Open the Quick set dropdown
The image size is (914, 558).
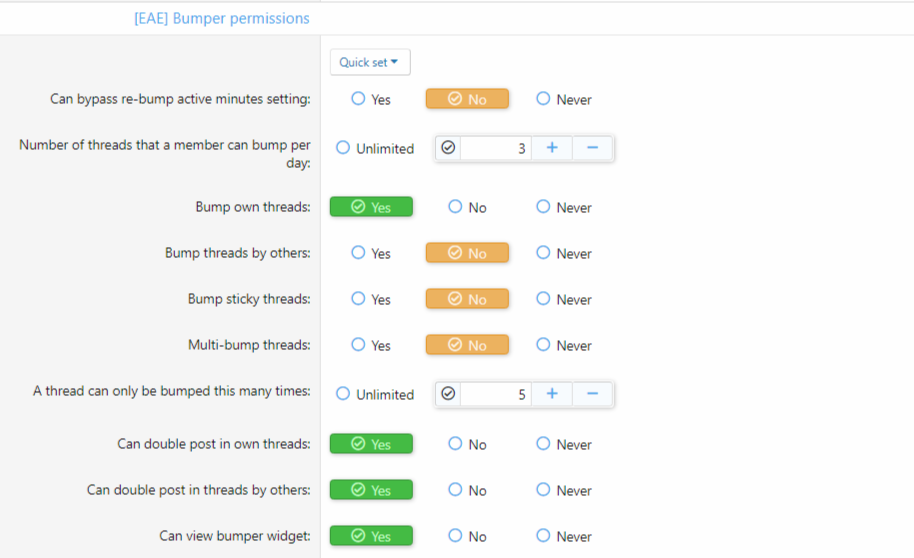click(369, 62)
